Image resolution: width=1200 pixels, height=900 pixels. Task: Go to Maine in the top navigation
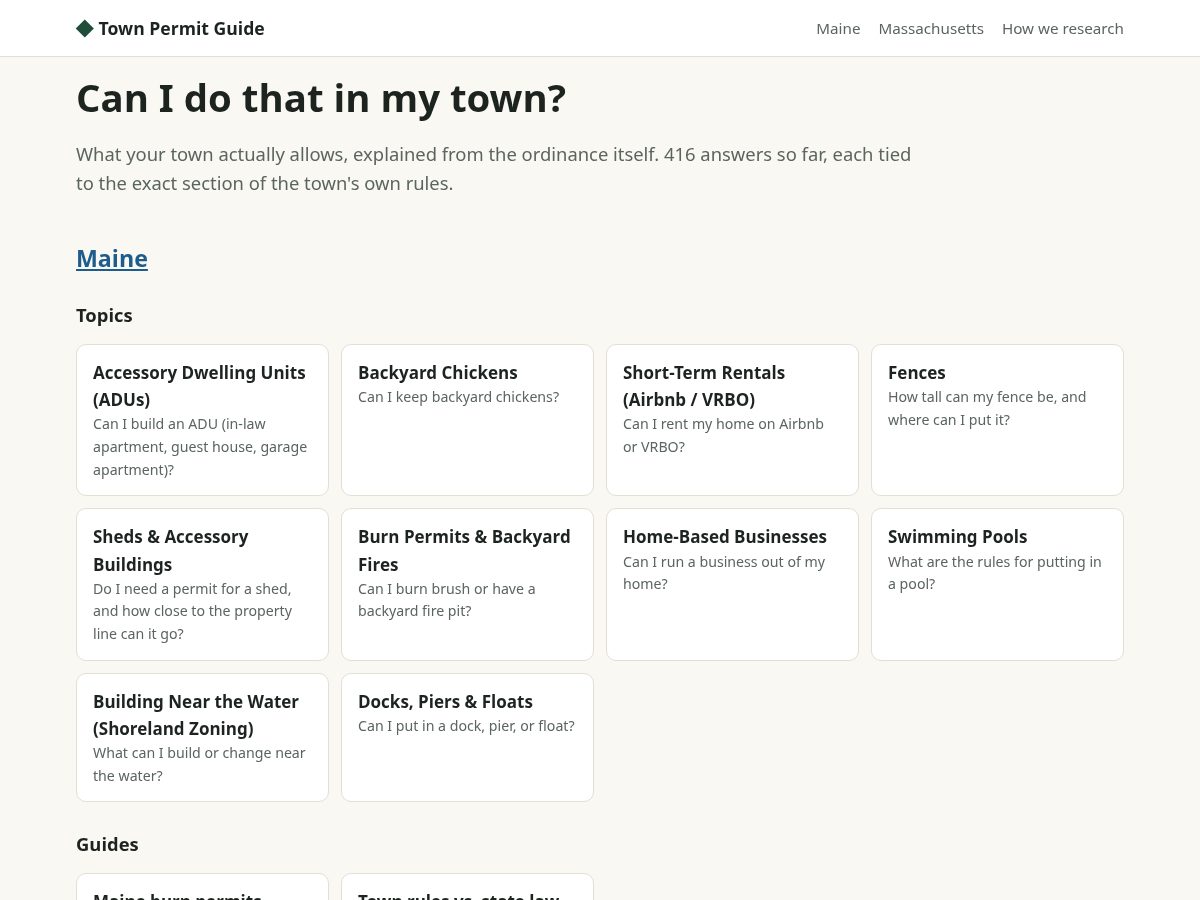point(838,28)
